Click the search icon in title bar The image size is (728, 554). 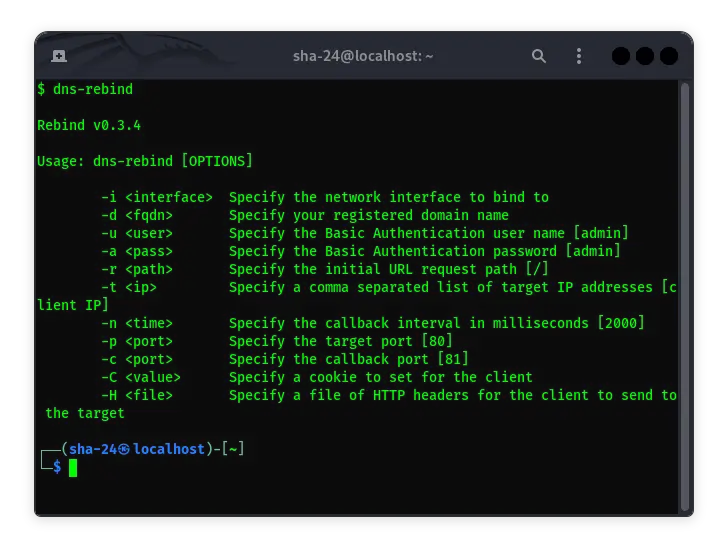pos(539,56)
